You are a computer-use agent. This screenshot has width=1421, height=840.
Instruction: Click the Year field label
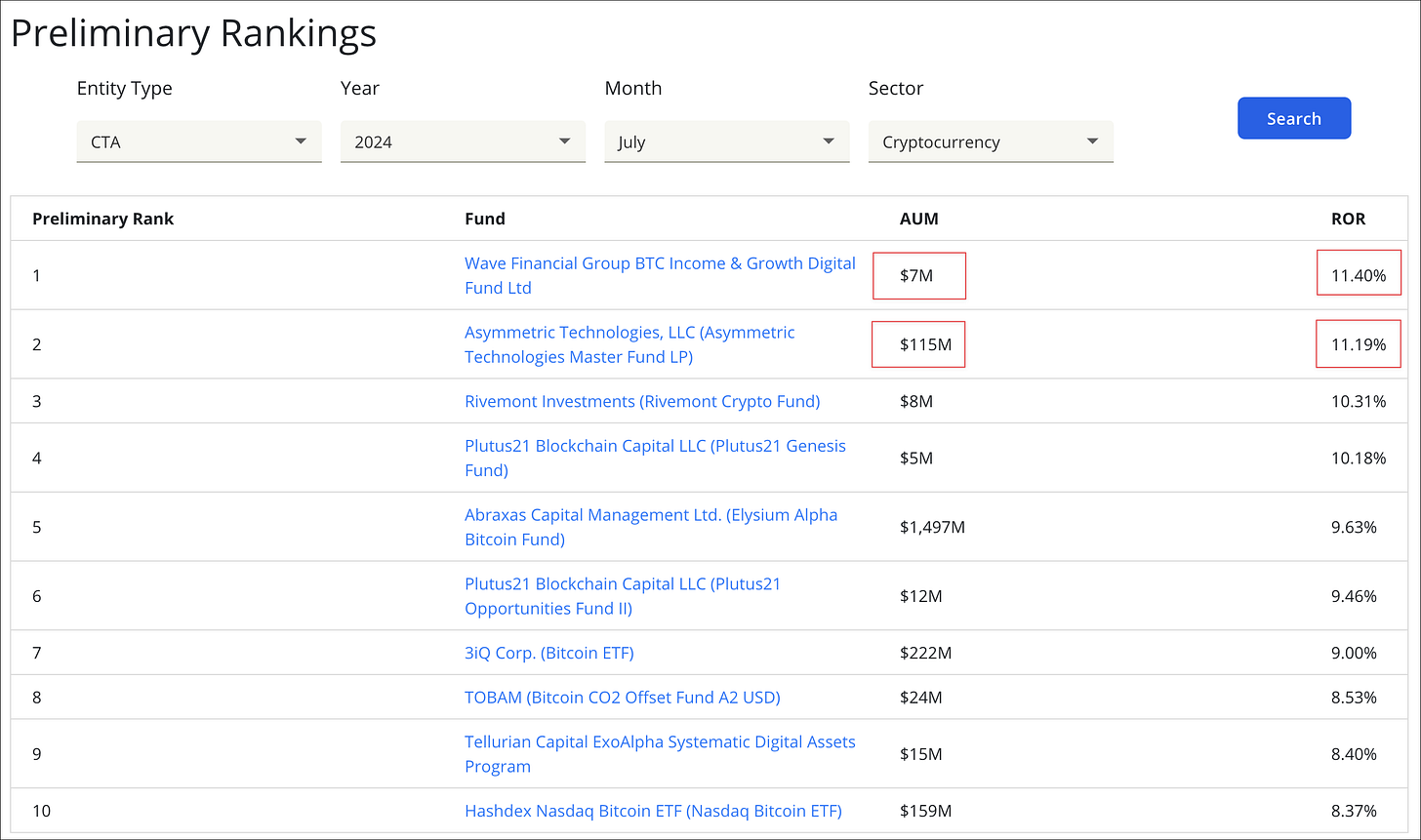click(360, 88)
